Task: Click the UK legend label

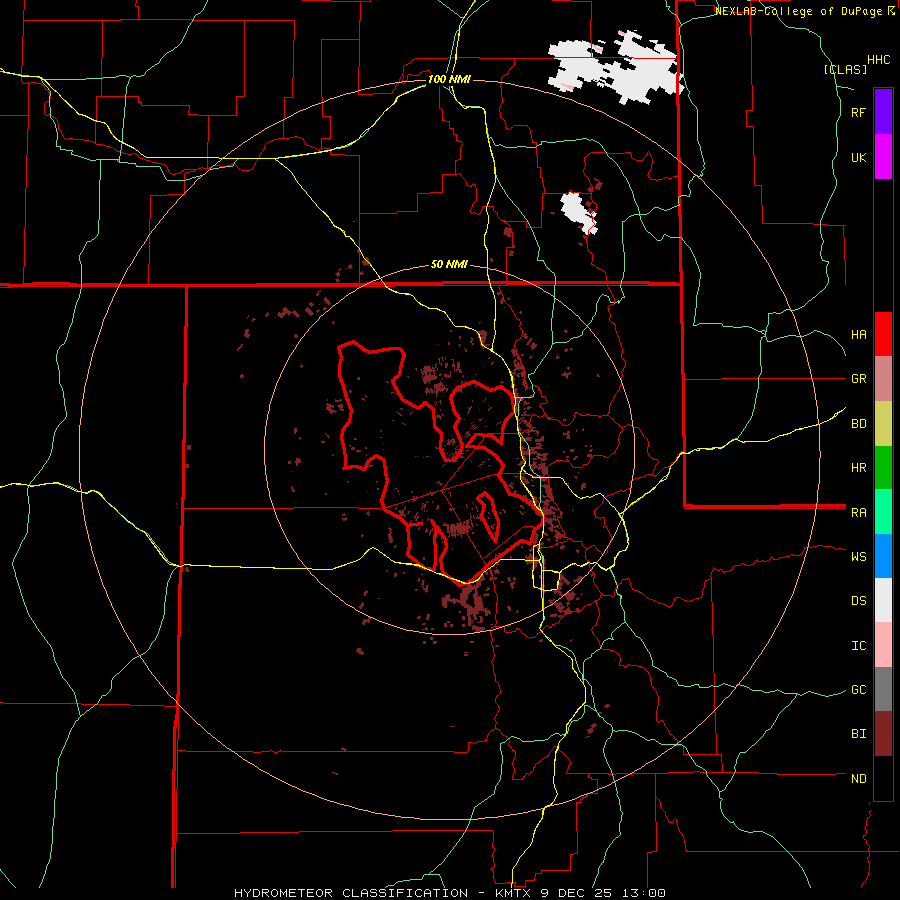Action: [858, 157]
